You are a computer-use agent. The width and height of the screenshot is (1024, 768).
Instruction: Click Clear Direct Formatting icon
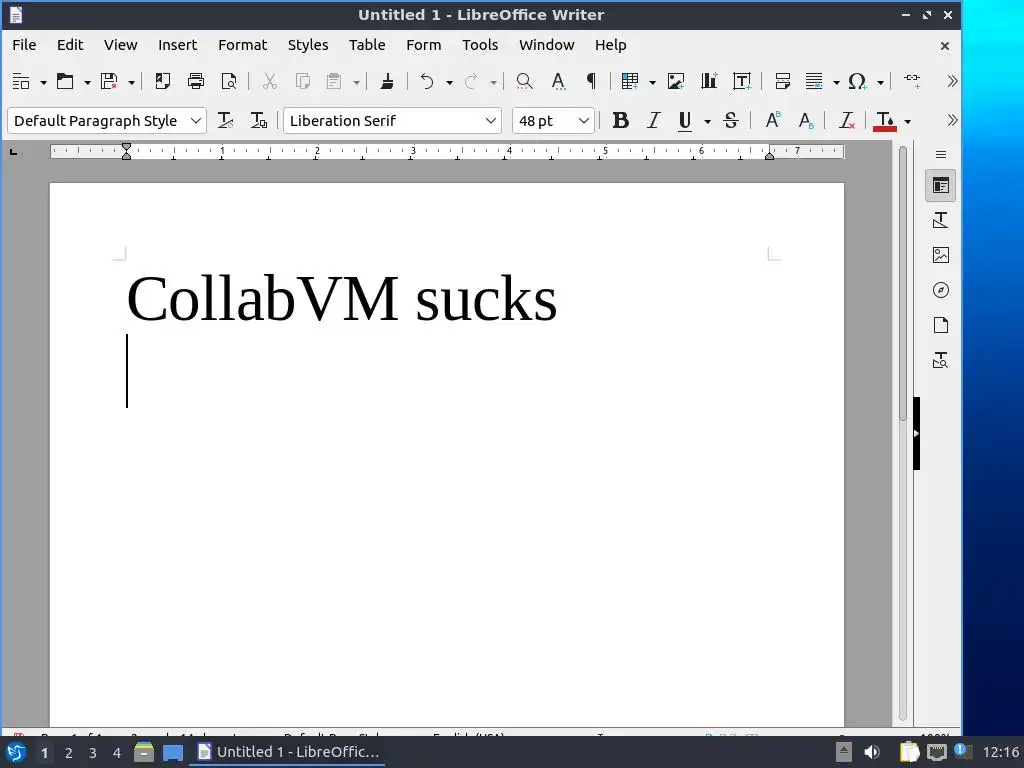tap(847, 120)
